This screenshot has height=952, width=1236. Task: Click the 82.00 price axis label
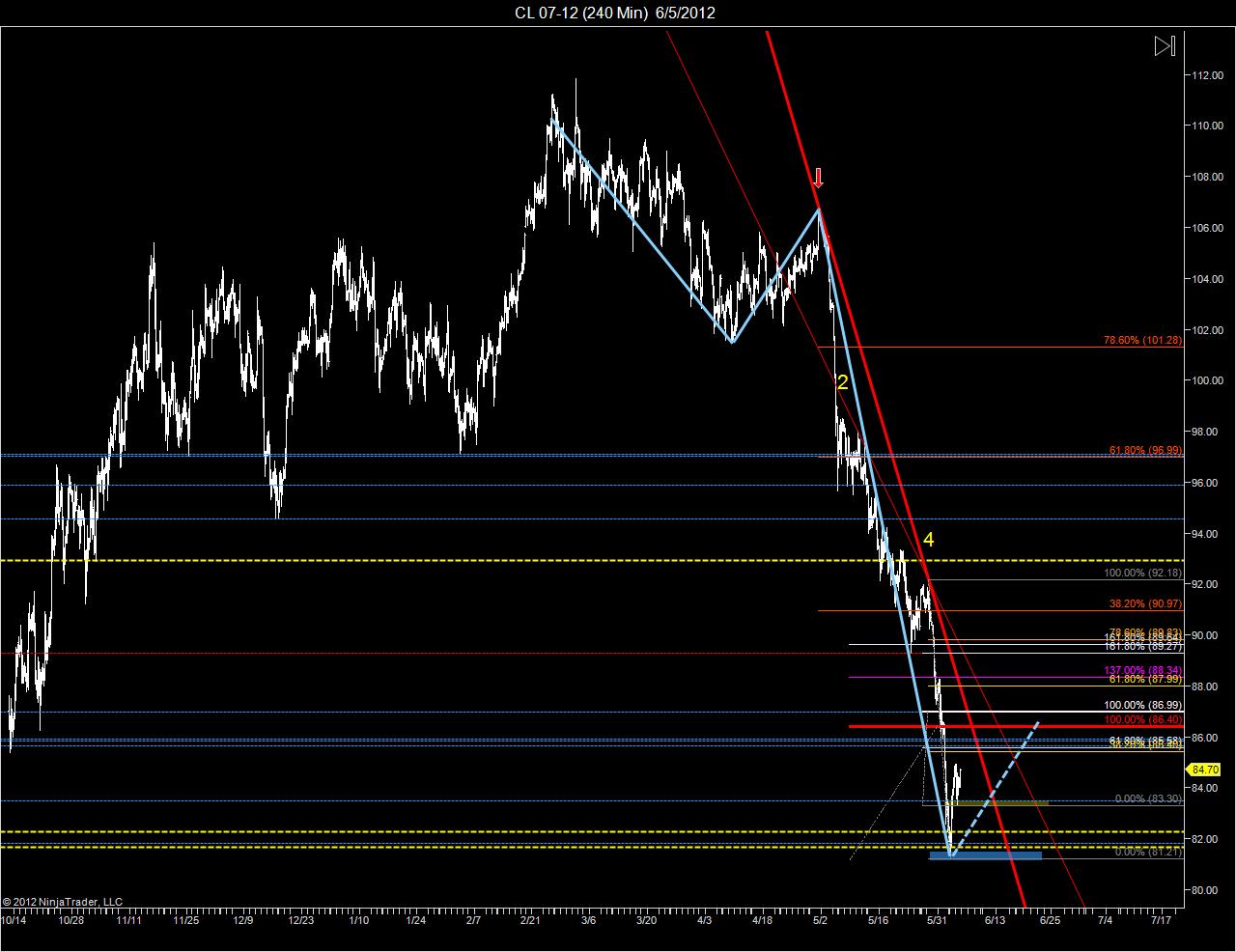coord(1204,839)
